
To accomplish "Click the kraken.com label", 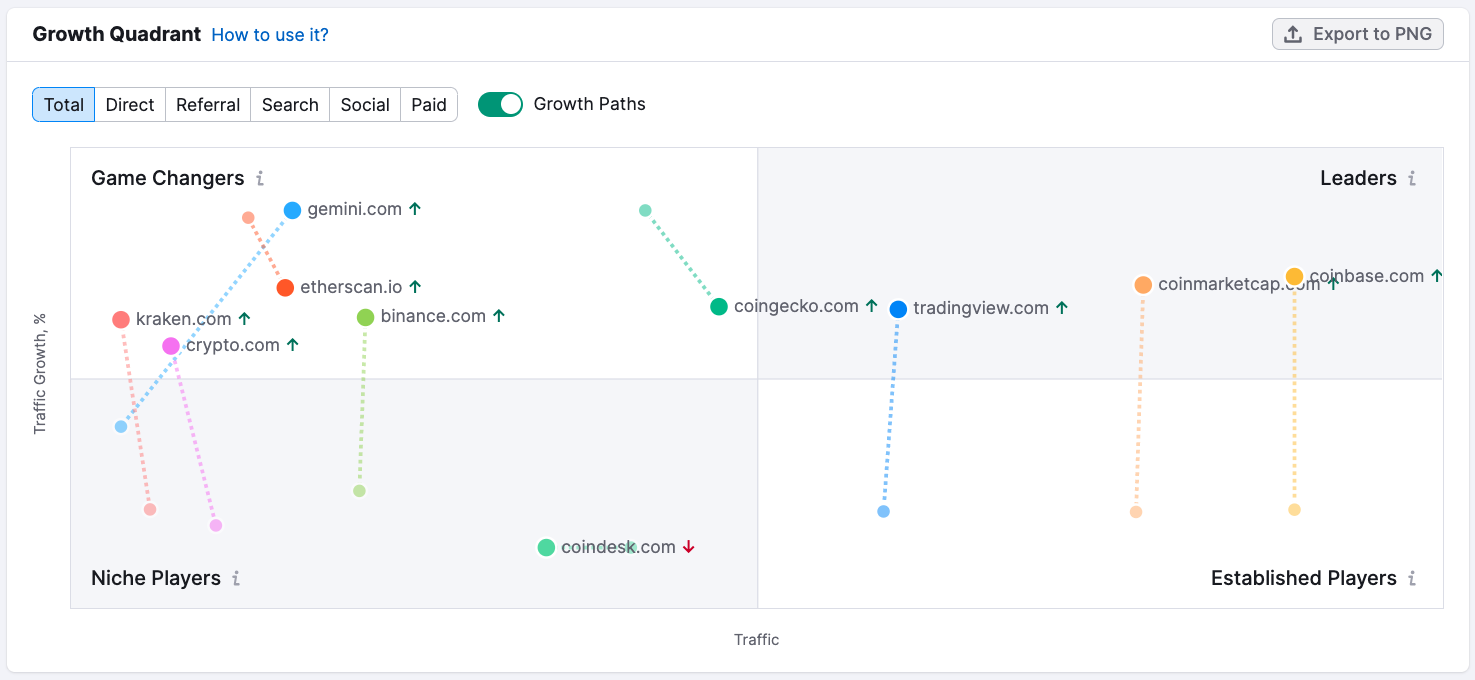I will coord(184,319).
